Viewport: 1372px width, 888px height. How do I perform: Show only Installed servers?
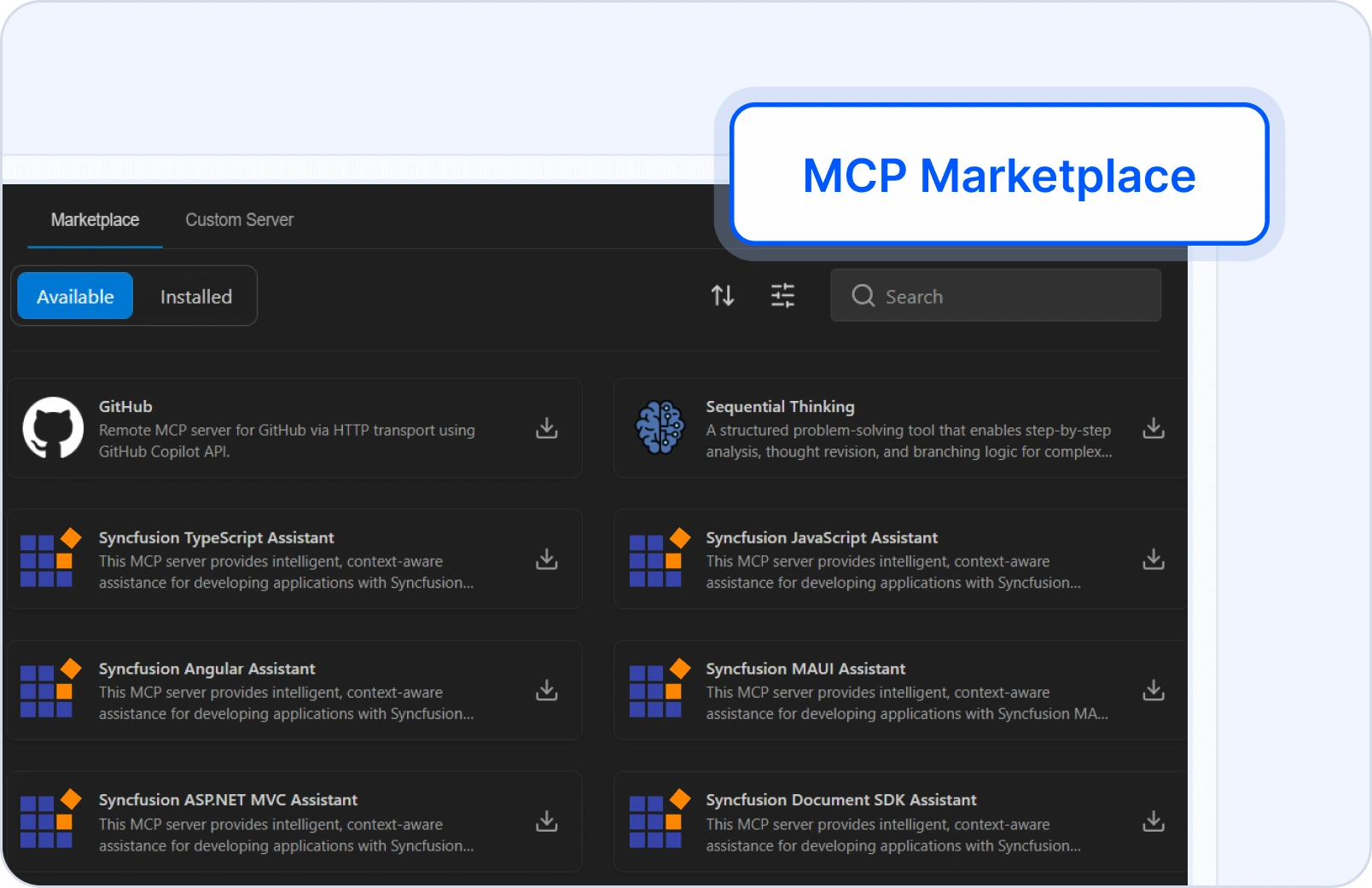coord(195,296)
